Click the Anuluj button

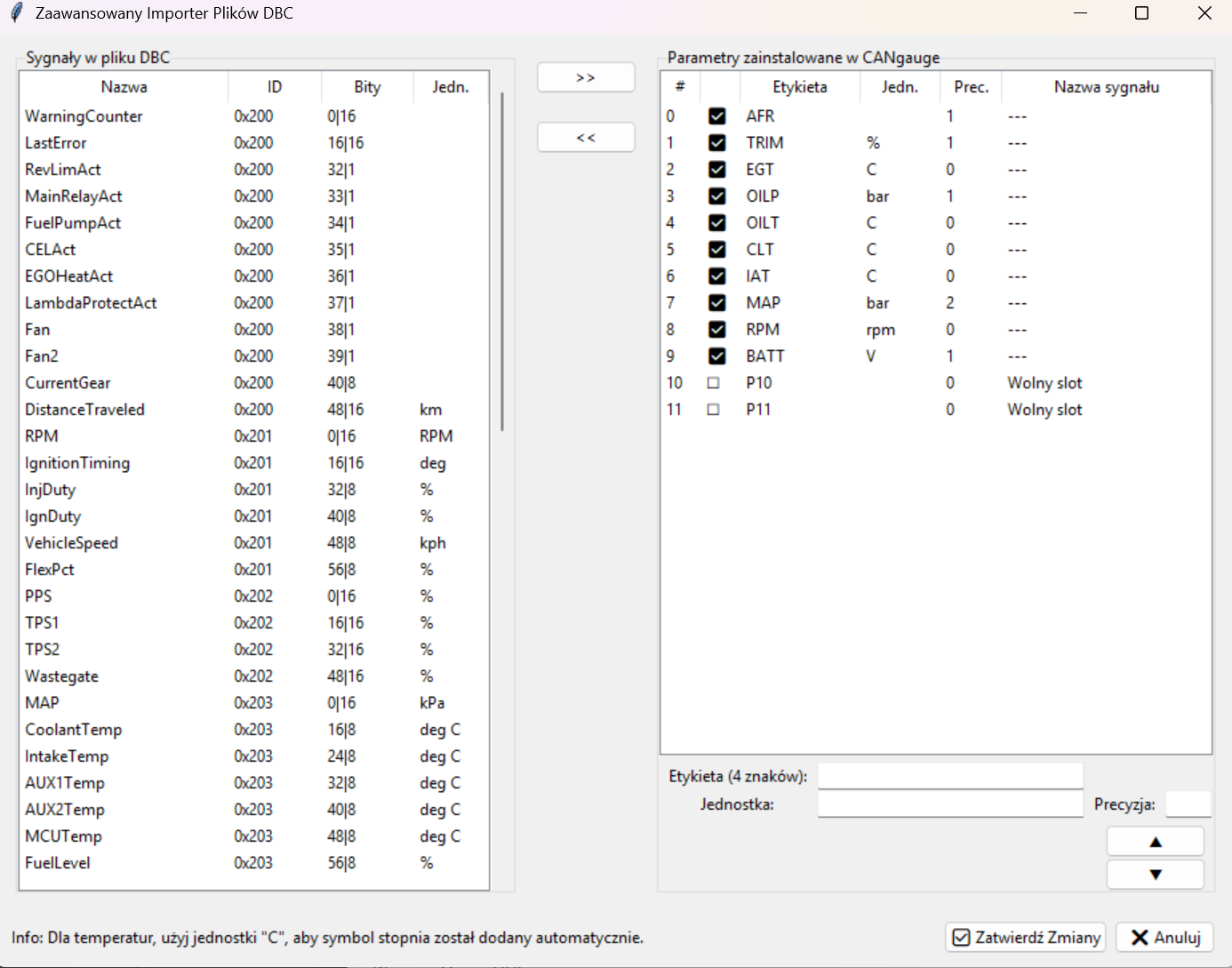coord(1164,937)
